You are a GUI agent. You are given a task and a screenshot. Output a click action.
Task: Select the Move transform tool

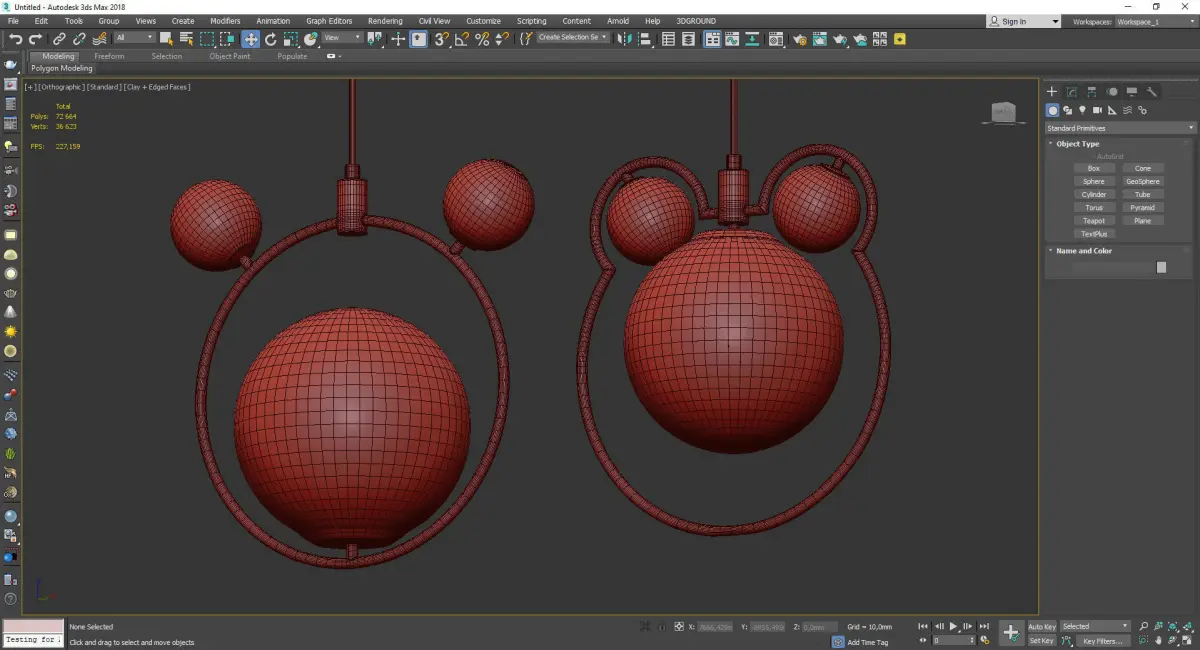tap(250, 39)
